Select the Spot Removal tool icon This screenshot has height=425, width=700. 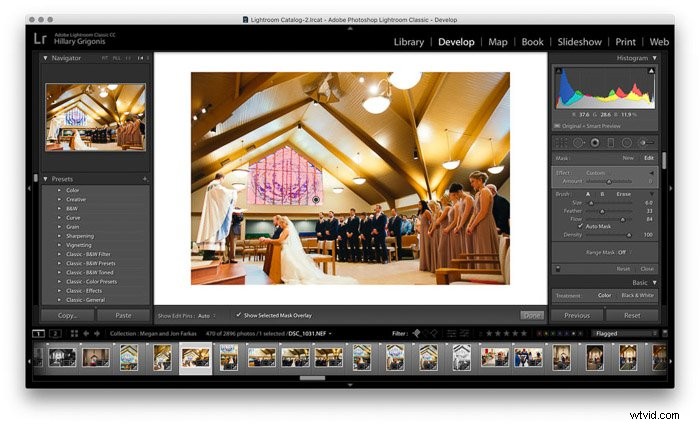click(x=579, y=143)
